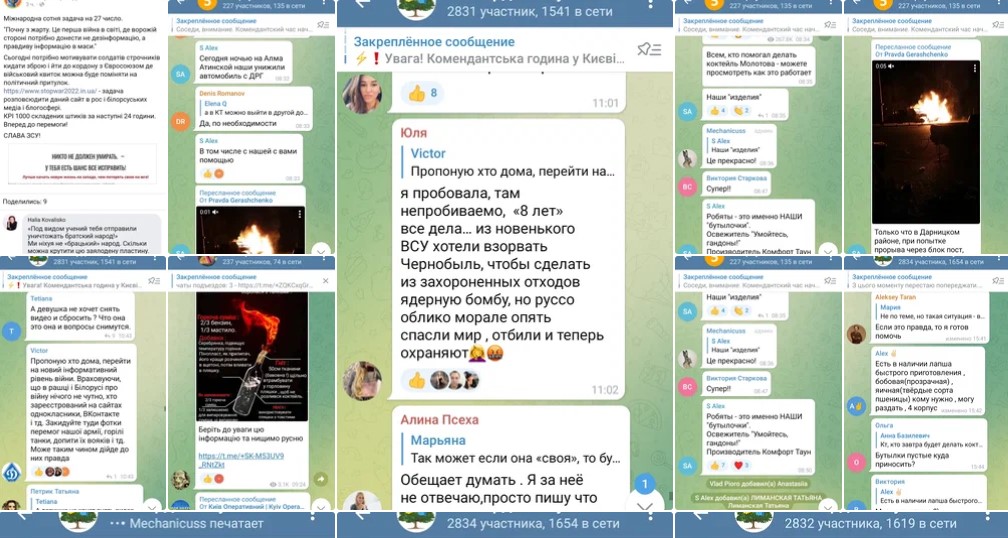This screenshot has width=1008, height=538.
Task: Click thumbs-up reaction under the Чернобыль message
Action: 416,380
